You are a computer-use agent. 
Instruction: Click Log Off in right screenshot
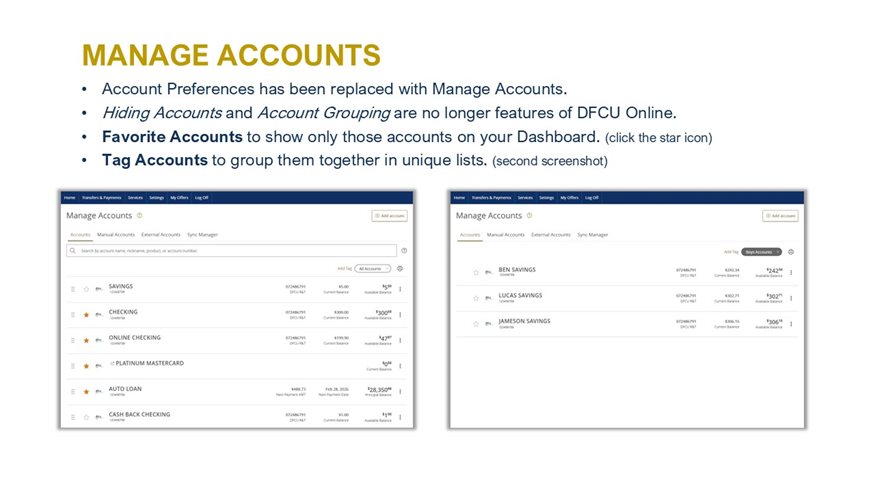tap(592, 197)
